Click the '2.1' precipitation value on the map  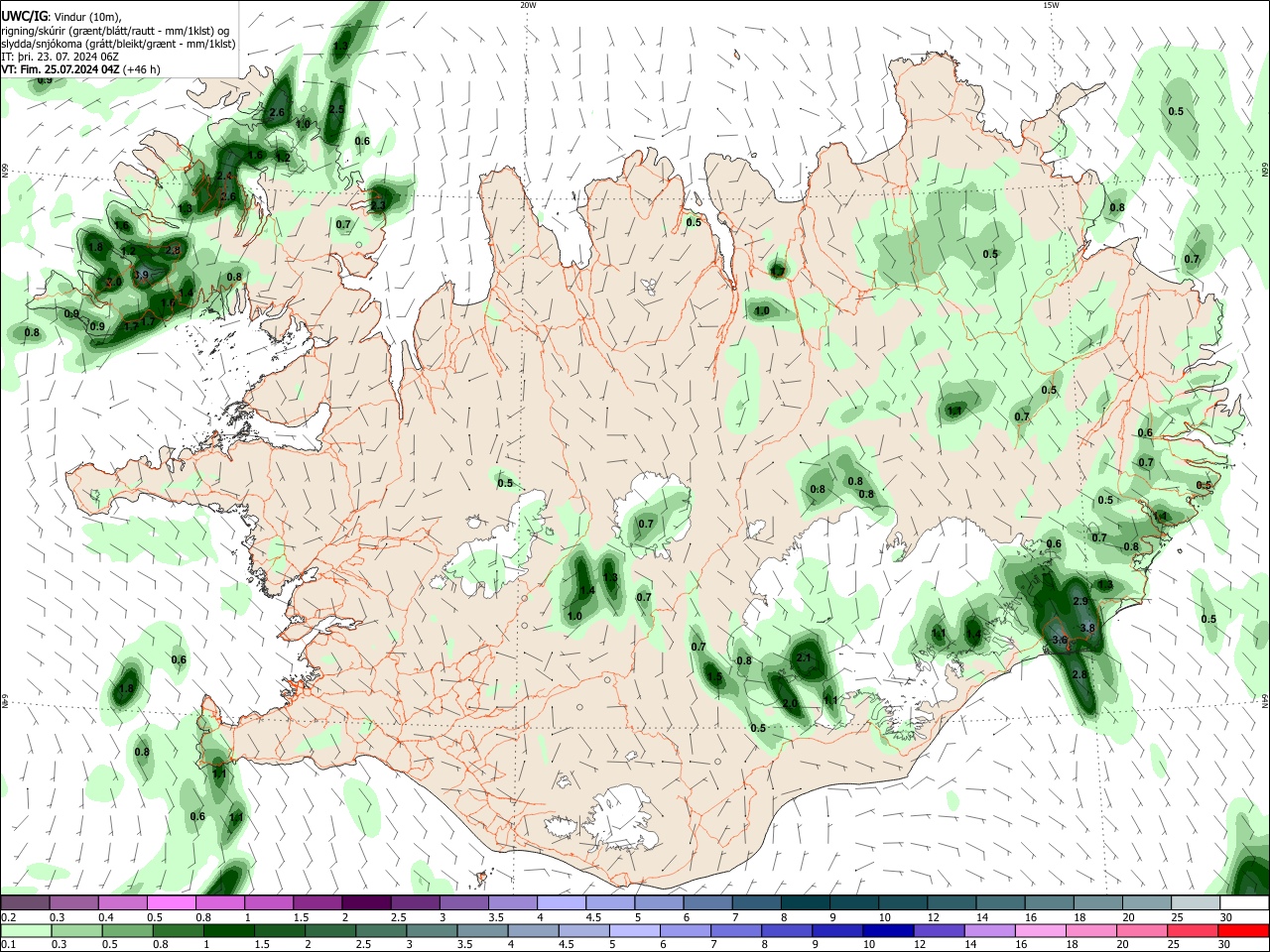[805, 657]
